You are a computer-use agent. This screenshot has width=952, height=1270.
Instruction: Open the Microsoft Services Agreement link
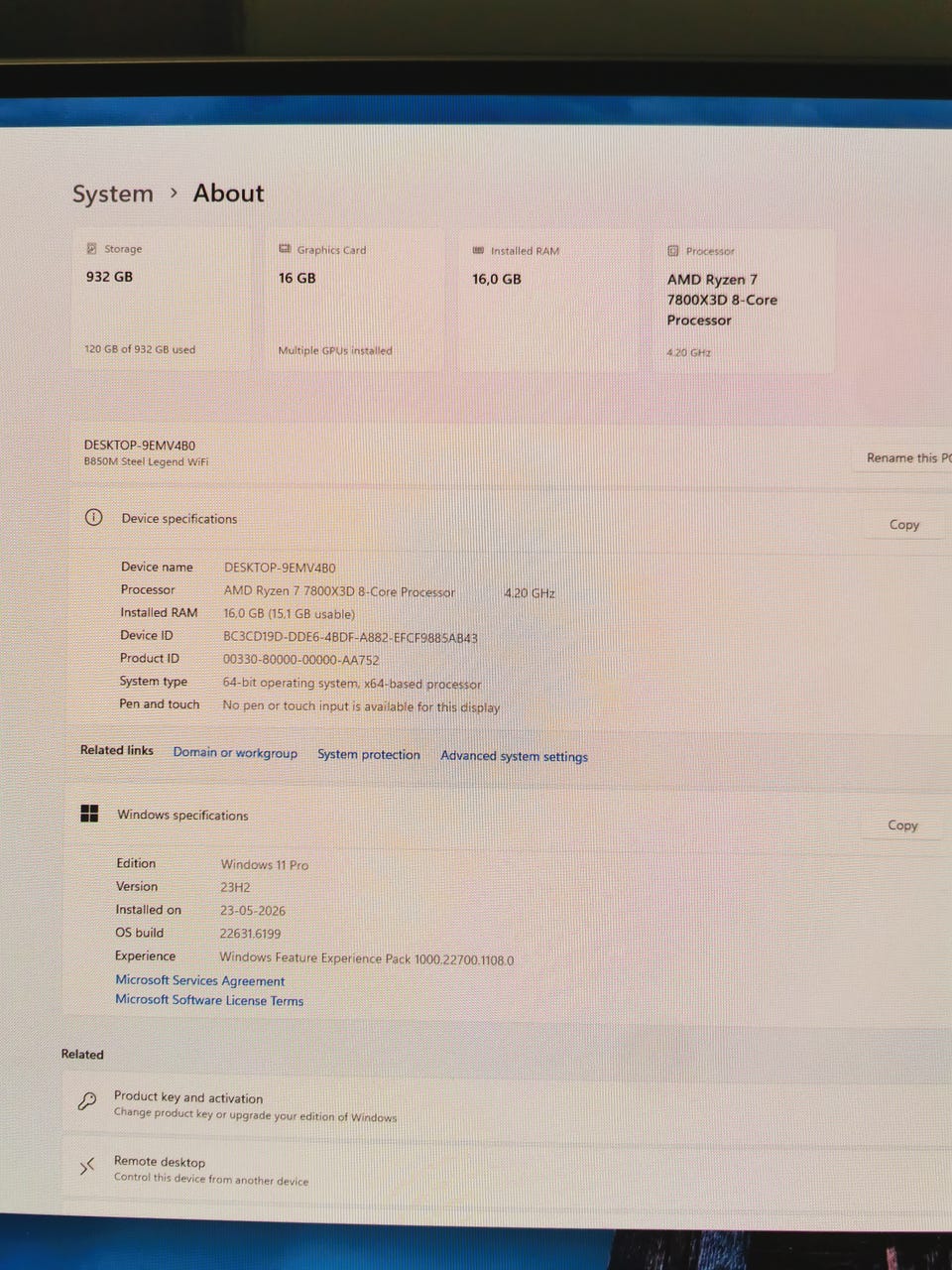pyautogui.click(x=199, y=980)
